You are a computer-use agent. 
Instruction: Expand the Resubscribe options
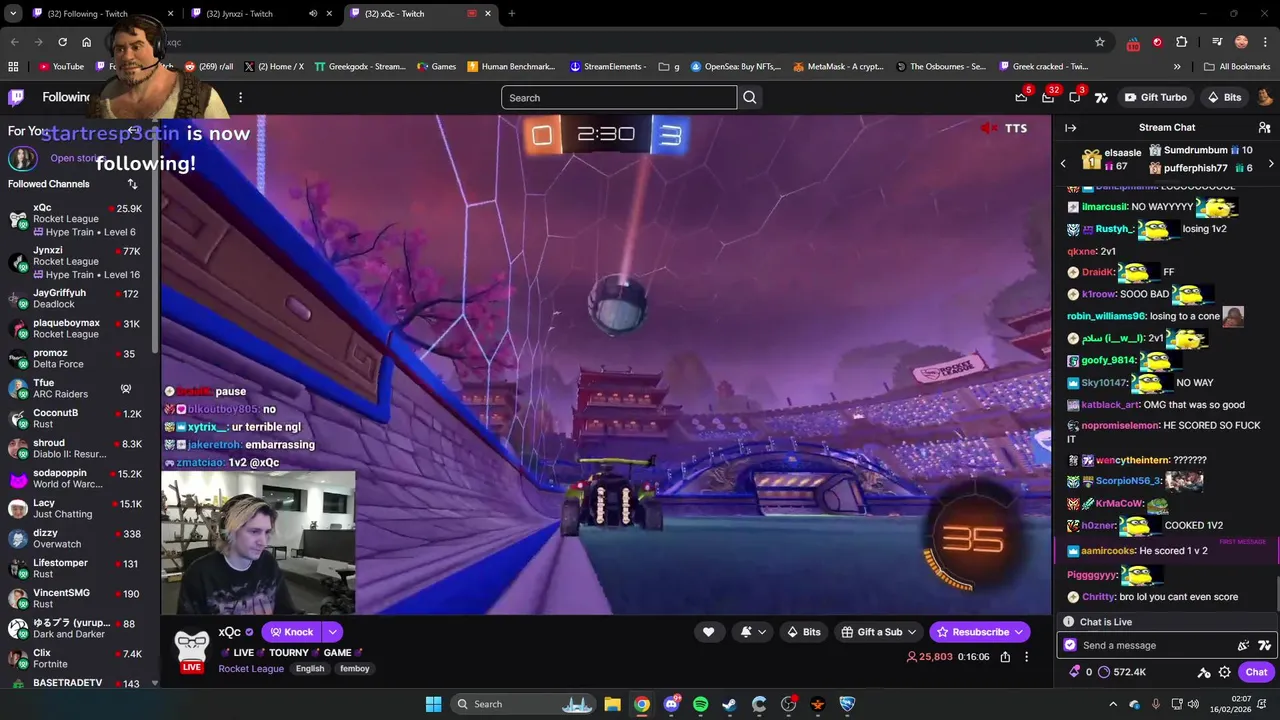1019,632
